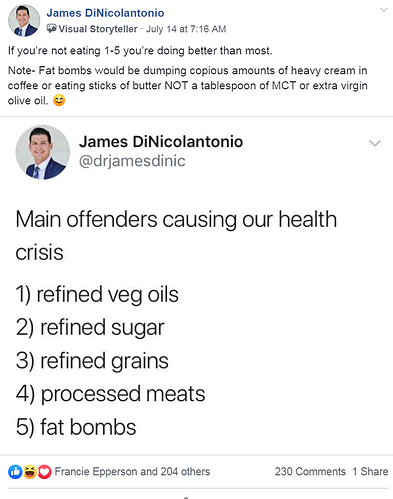The image size is (393, 499).
Task: Click the line reading 5) fat bombs
Action: point(76,427)
